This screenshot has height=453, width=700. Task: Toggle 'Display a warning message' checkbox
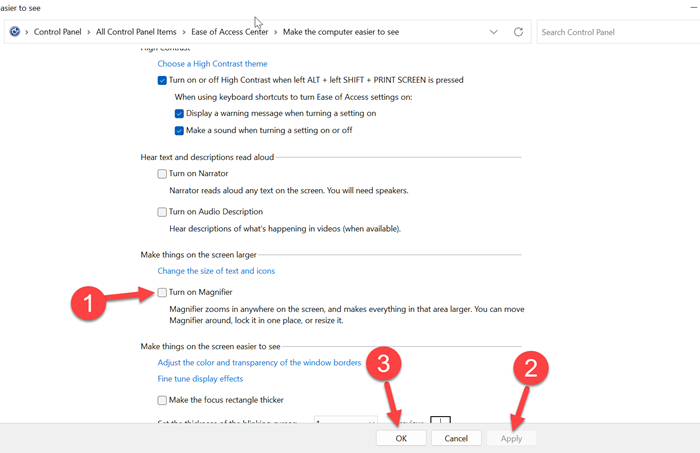coord(179,114)
